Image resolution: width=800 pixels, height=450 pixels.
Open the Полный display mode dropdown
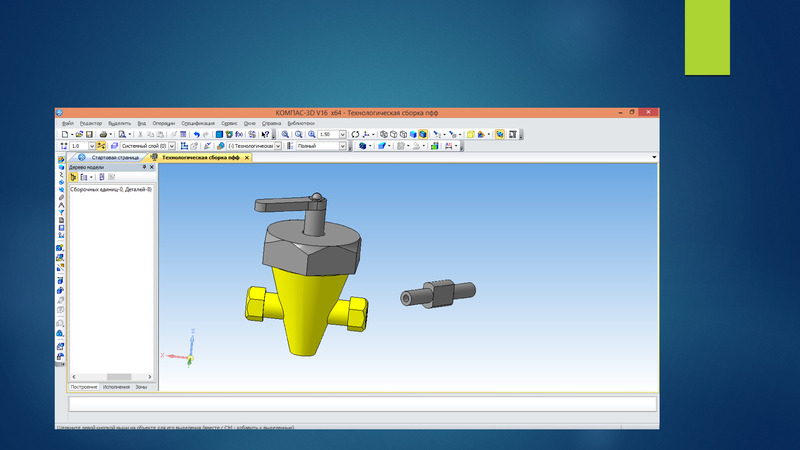343,146
